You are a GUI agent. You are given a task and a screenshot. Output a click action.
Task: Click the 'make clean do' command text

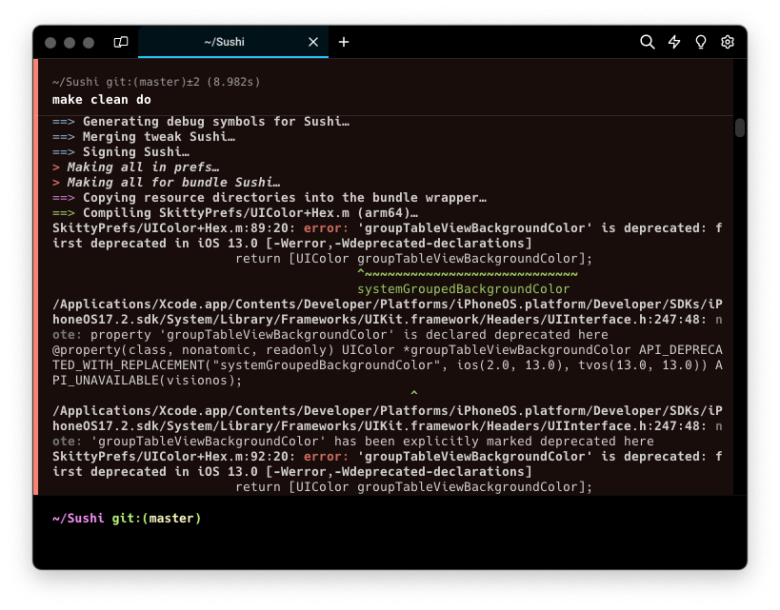[x=101, y=100]
